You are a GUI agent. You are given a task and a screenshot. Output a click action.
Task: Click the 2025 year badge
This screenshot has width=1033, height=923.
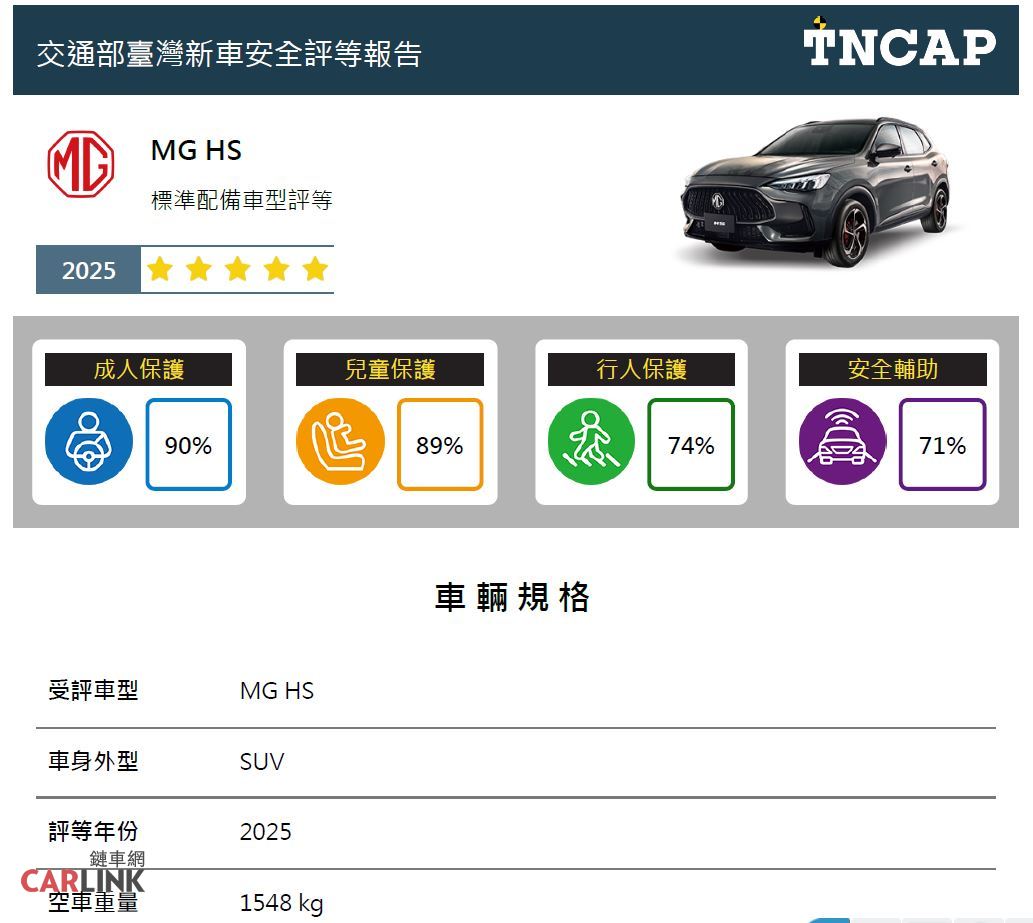[x=89, y=270]
